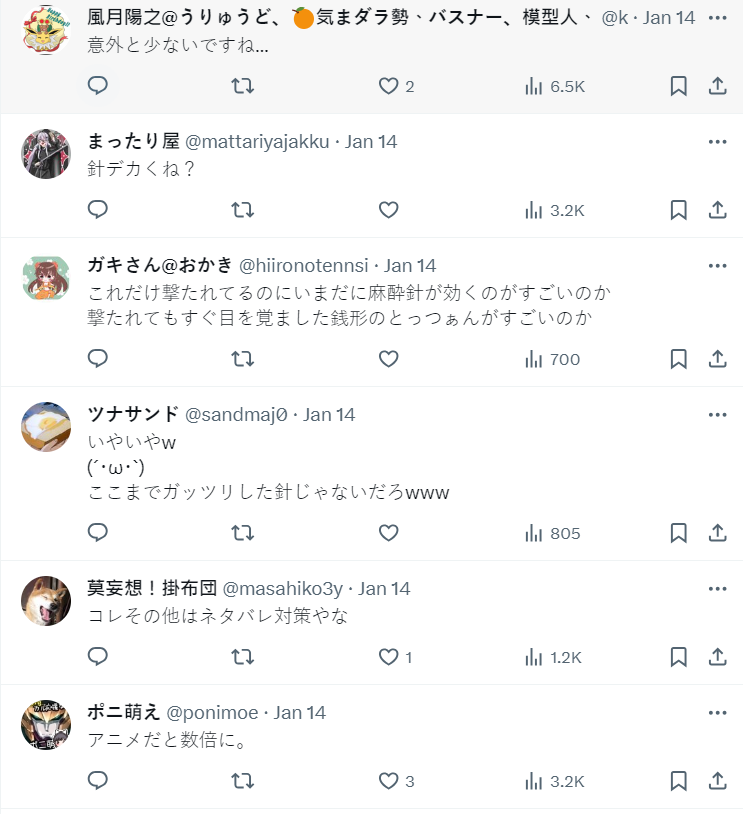
Task: Open more options for まったり屋's tweet
Action: (717, 142)
